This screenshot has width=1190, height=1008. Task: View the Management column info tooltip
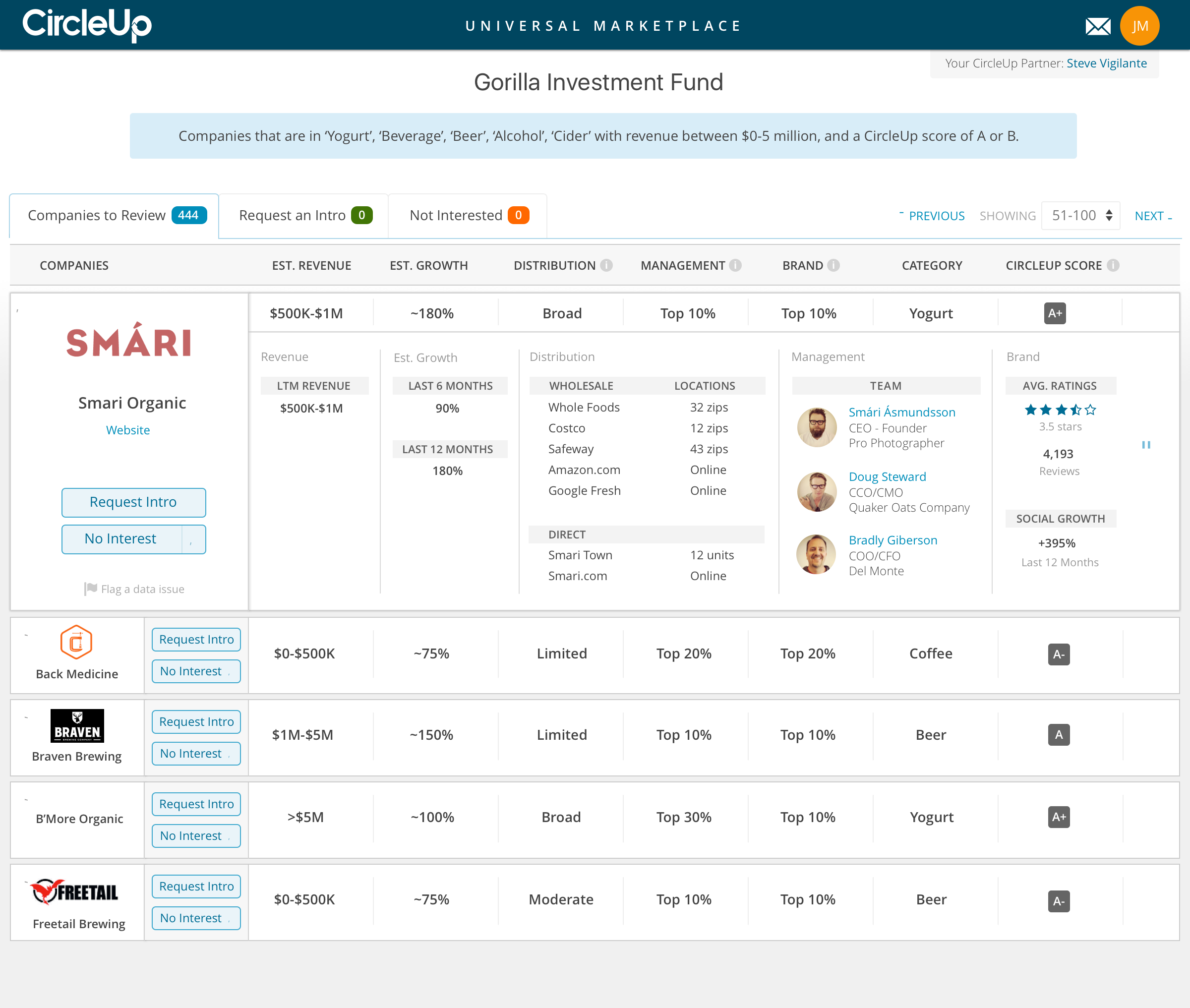point(736,265)
